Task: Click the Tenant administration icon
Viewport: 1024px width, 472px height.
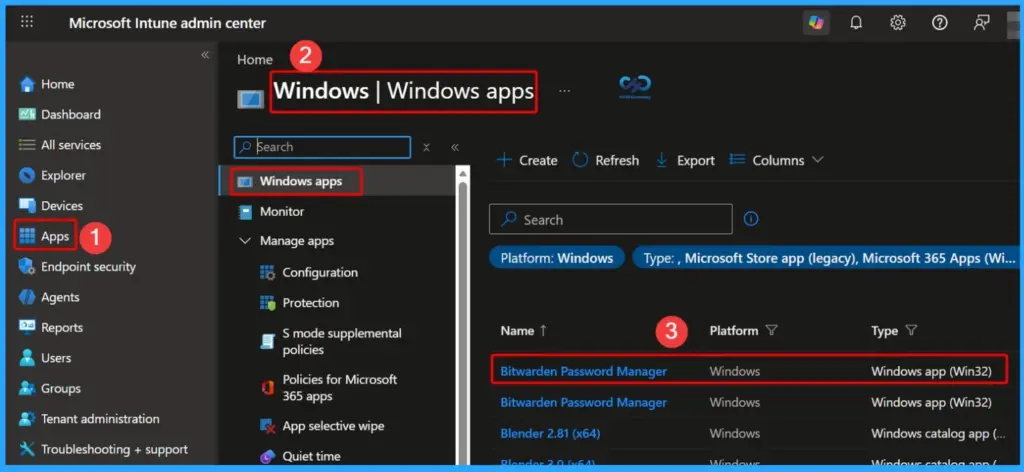Action: pos(27,418)
